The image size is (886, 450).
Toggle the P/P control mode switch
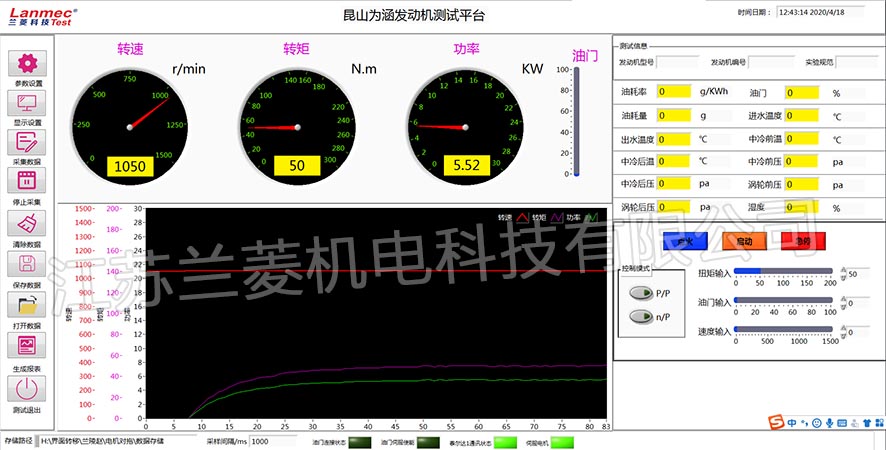coord(638,294)
